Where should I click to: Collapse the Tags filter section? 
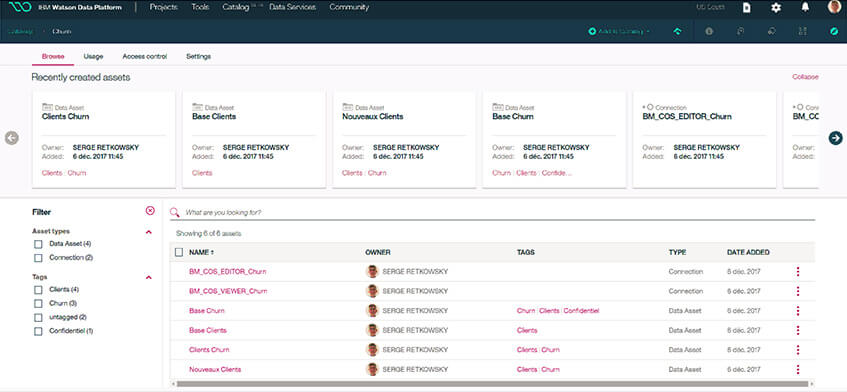(x=149, y=277)
